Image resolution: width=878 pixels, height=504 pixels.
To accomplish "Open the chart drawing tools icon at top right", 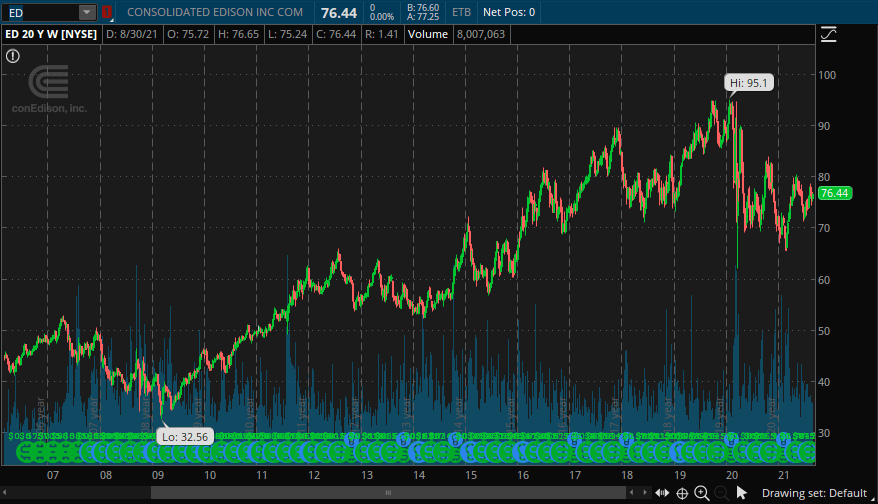I will click(829, 35).
